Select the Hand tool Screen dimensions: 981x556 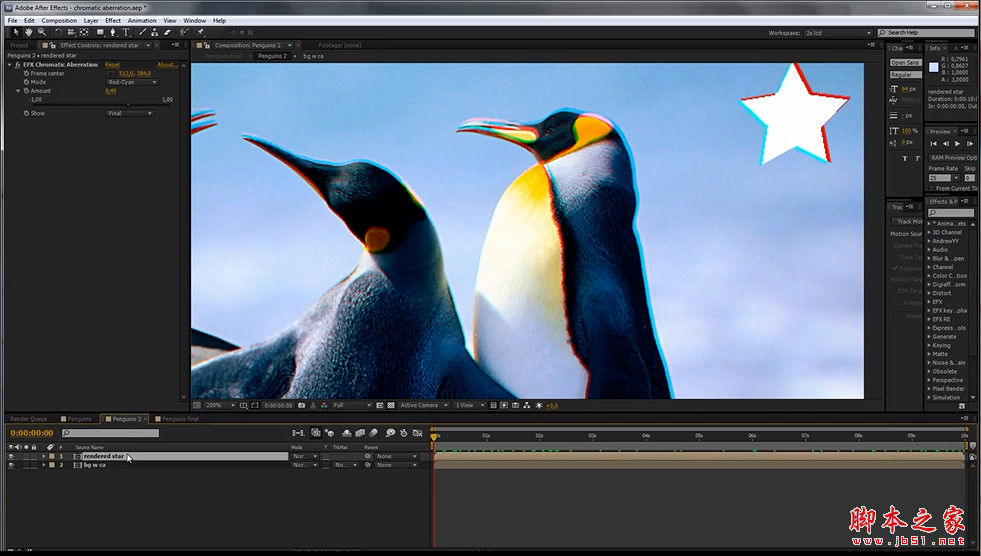point(29,32)
